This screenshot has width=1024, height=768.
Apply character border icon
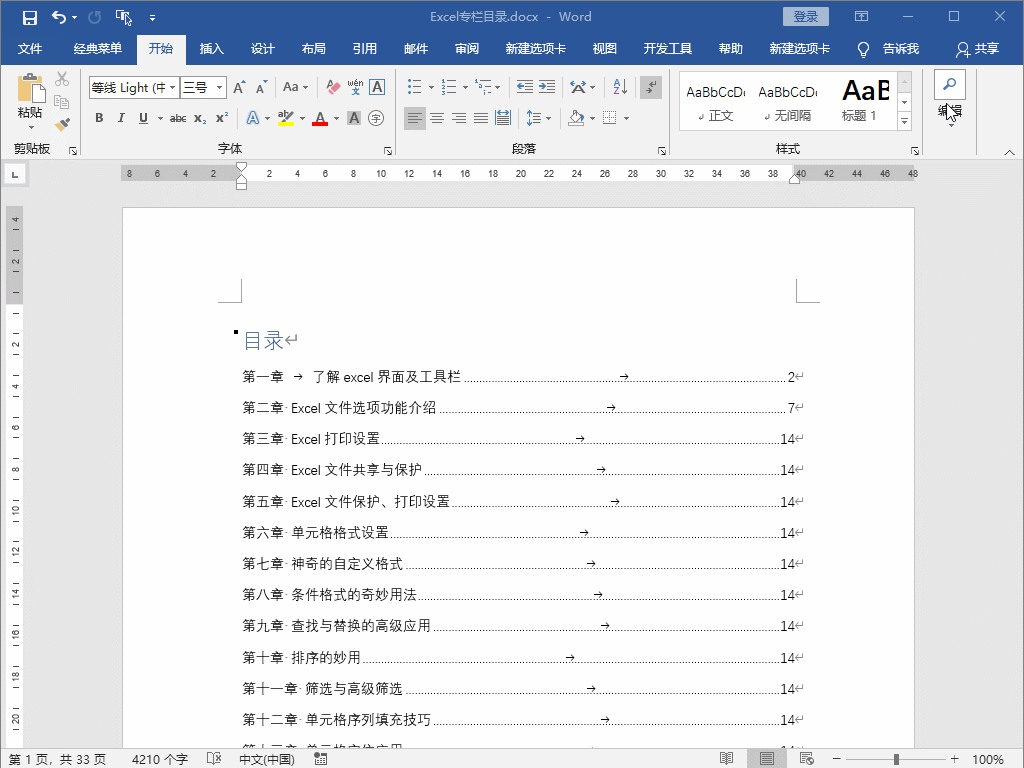click(x=377, y=87)
